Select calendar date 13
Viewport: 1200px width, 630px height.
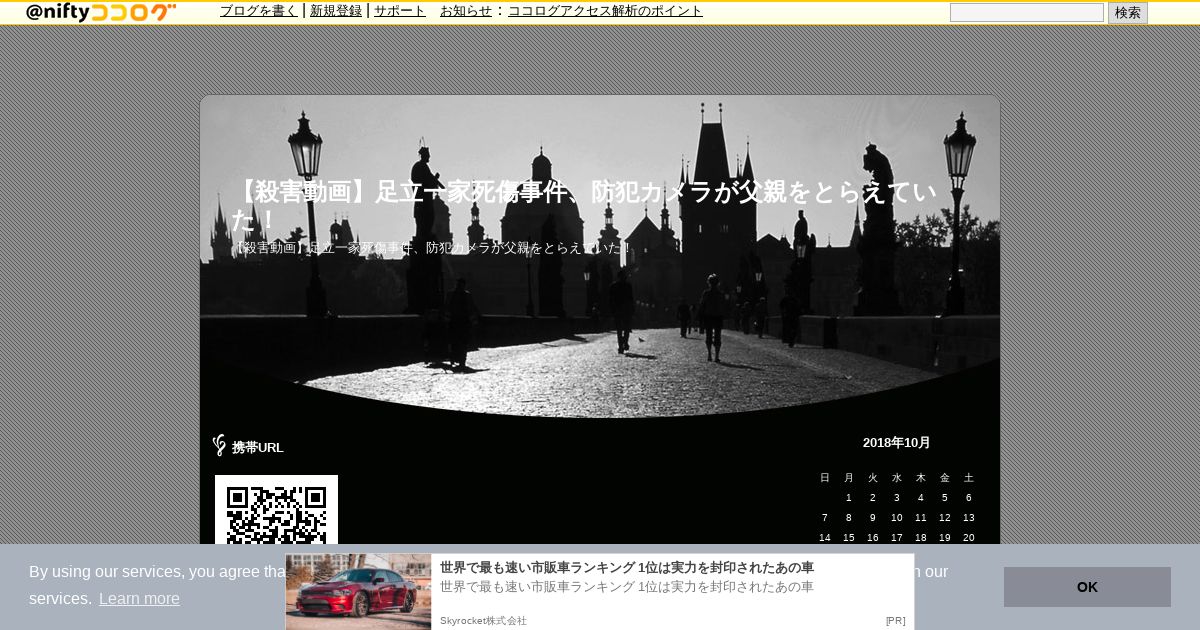point(969,518)
